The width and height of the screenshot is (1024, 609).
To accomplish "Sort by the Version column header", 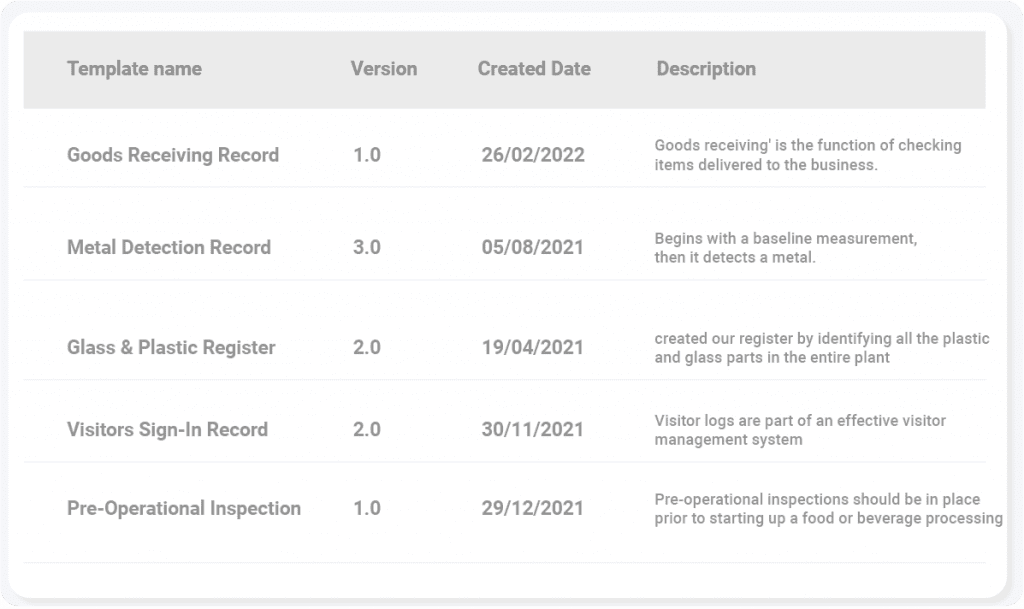I will coord(383,69).
